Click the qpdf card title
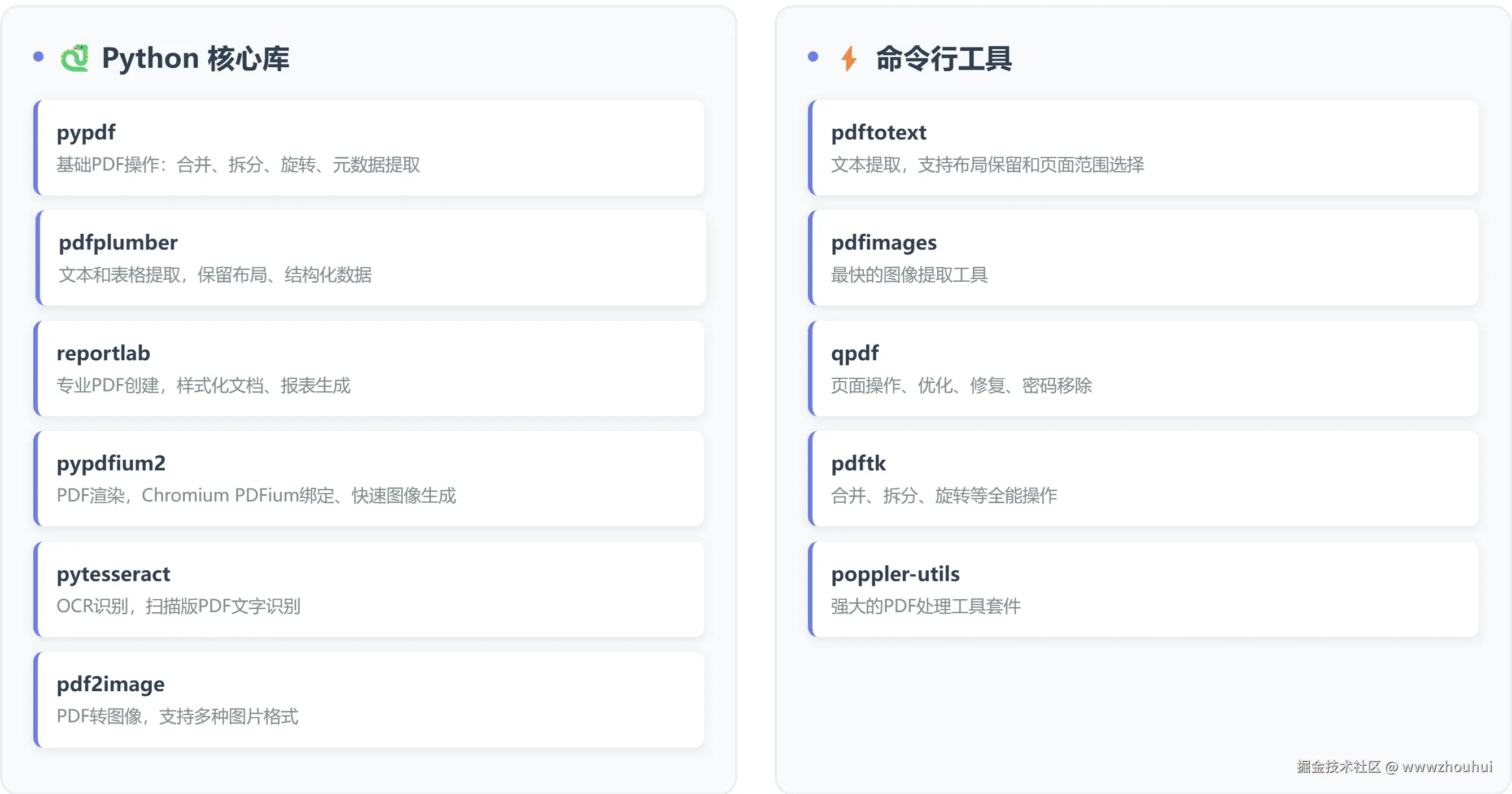 point(855,353)
